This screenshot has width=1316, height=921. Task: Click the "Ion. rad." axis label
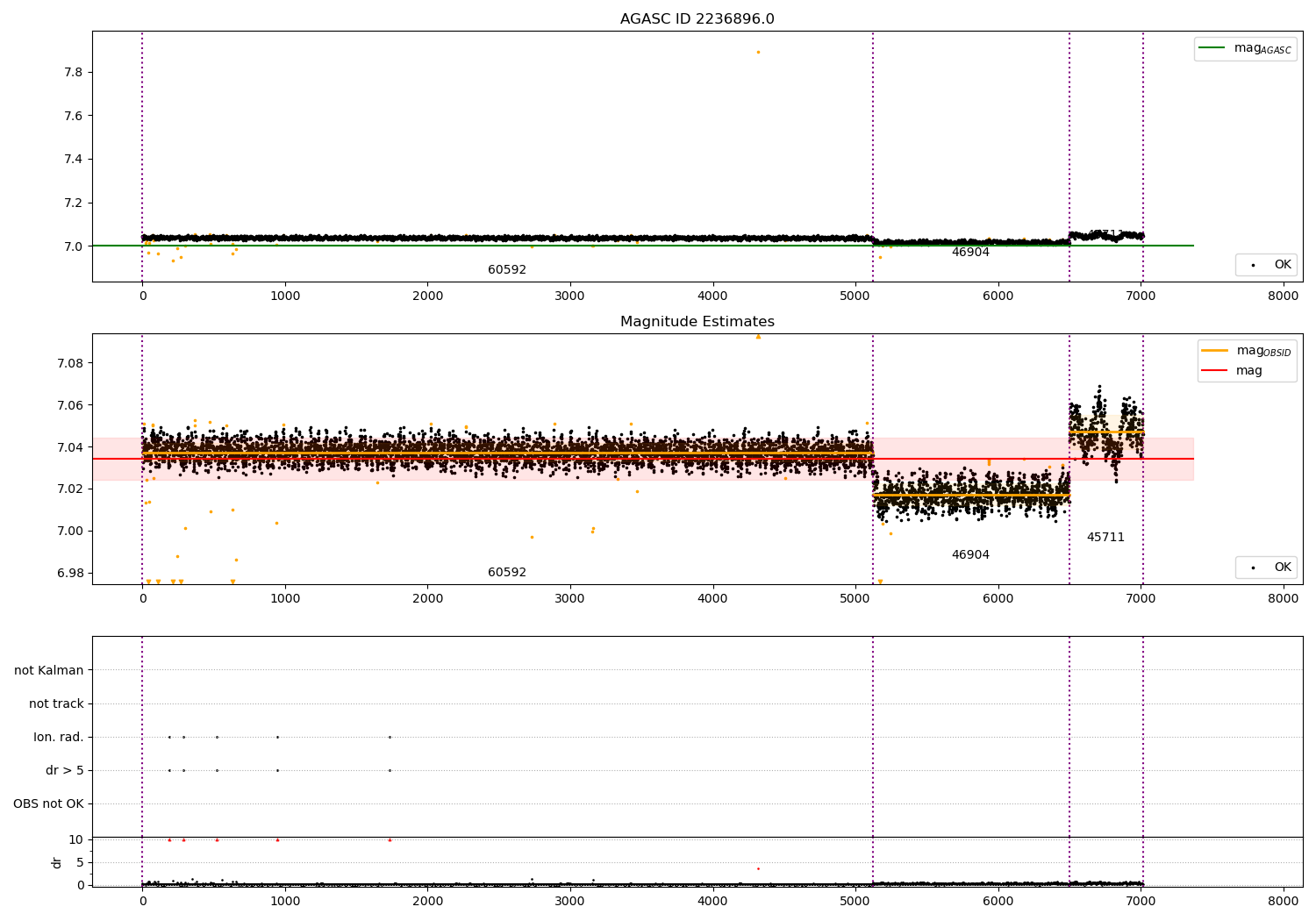59,737
